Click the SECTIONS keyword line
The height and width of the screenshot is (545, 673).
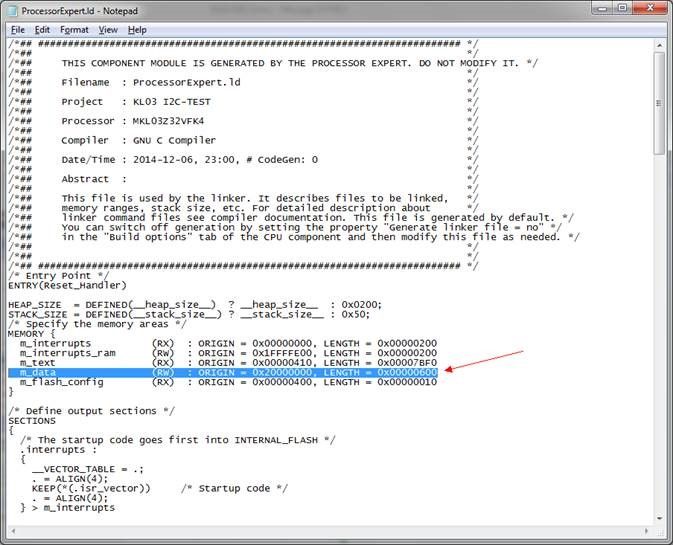point(32,421)
